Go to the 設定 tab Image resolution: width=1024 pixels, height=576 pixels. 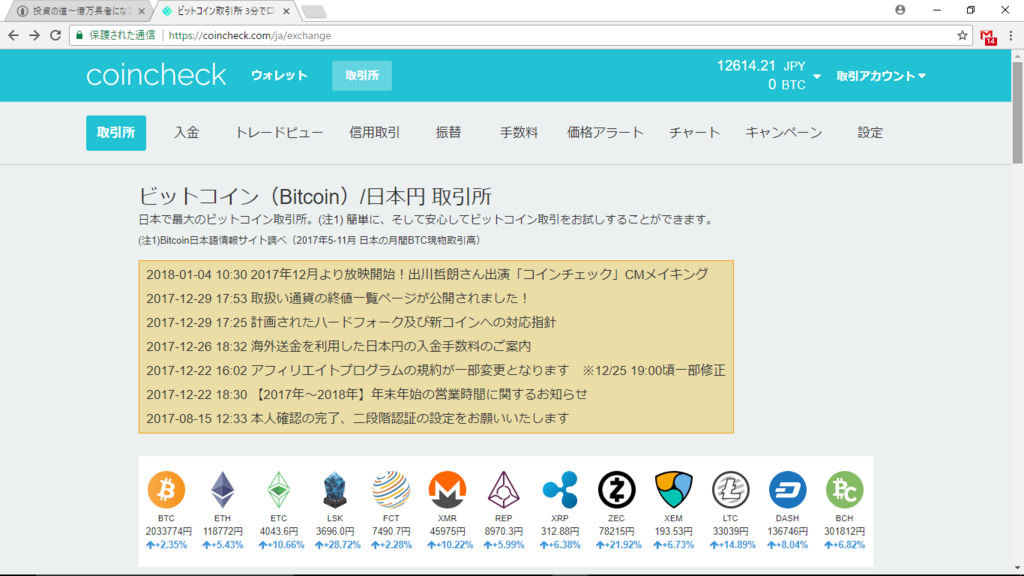pos(870,133)
